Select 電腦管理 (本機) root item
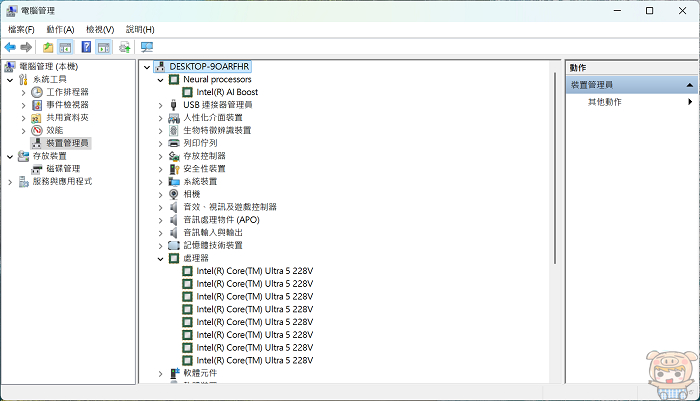Viewport: 700px width, 401px height. click(x=49, y=67)
